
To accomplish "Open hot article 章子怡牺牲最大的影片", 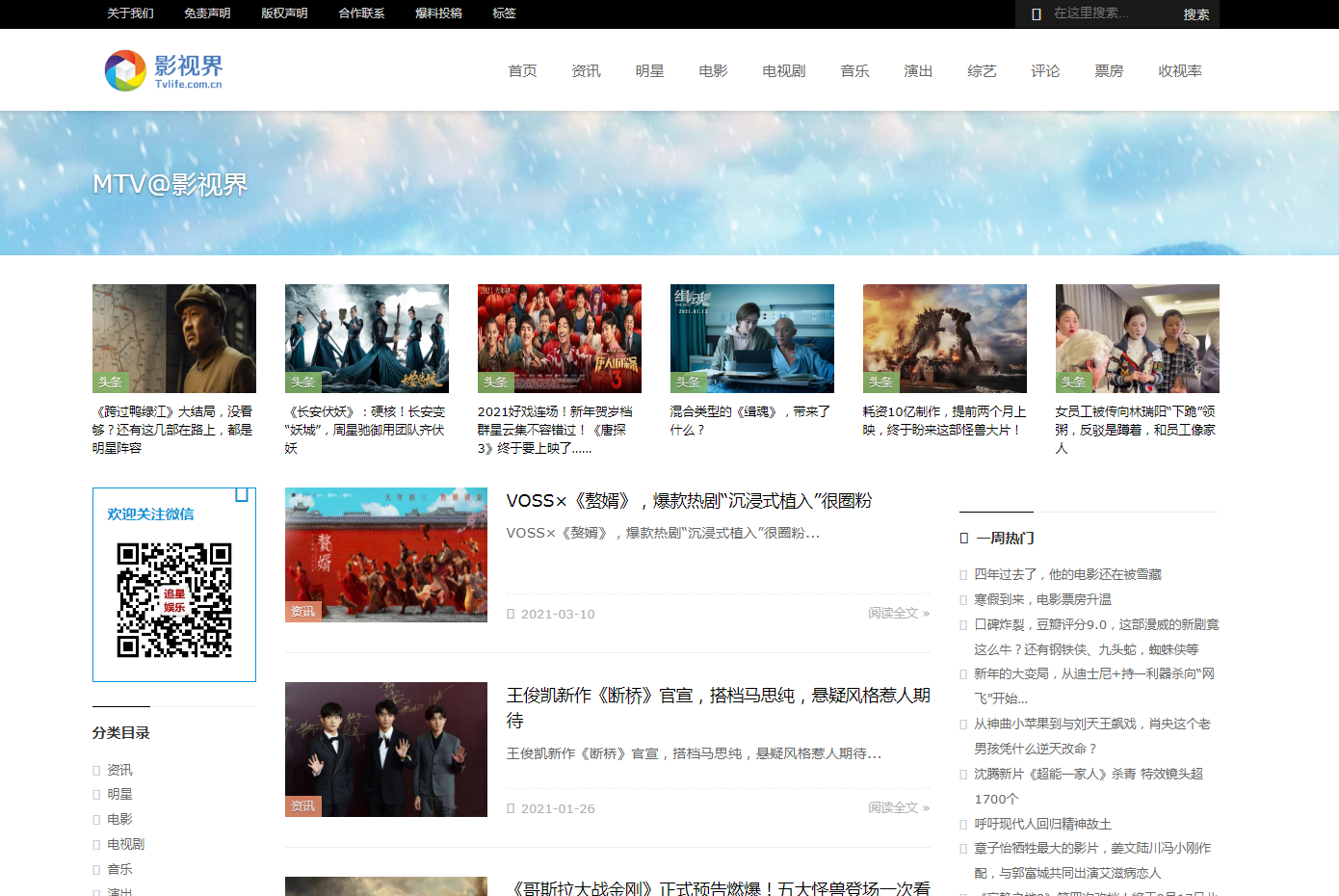I will pyautogui.click(x=1092, y=860).
